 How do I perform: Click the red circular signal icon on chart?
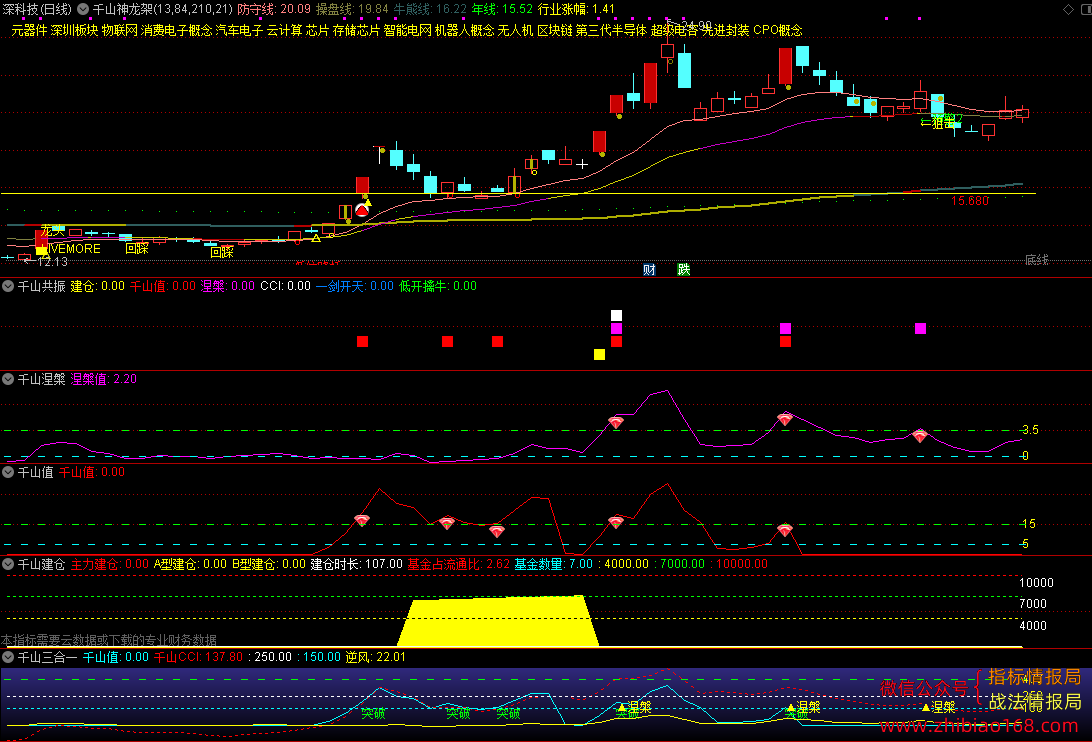coord(362,210)
